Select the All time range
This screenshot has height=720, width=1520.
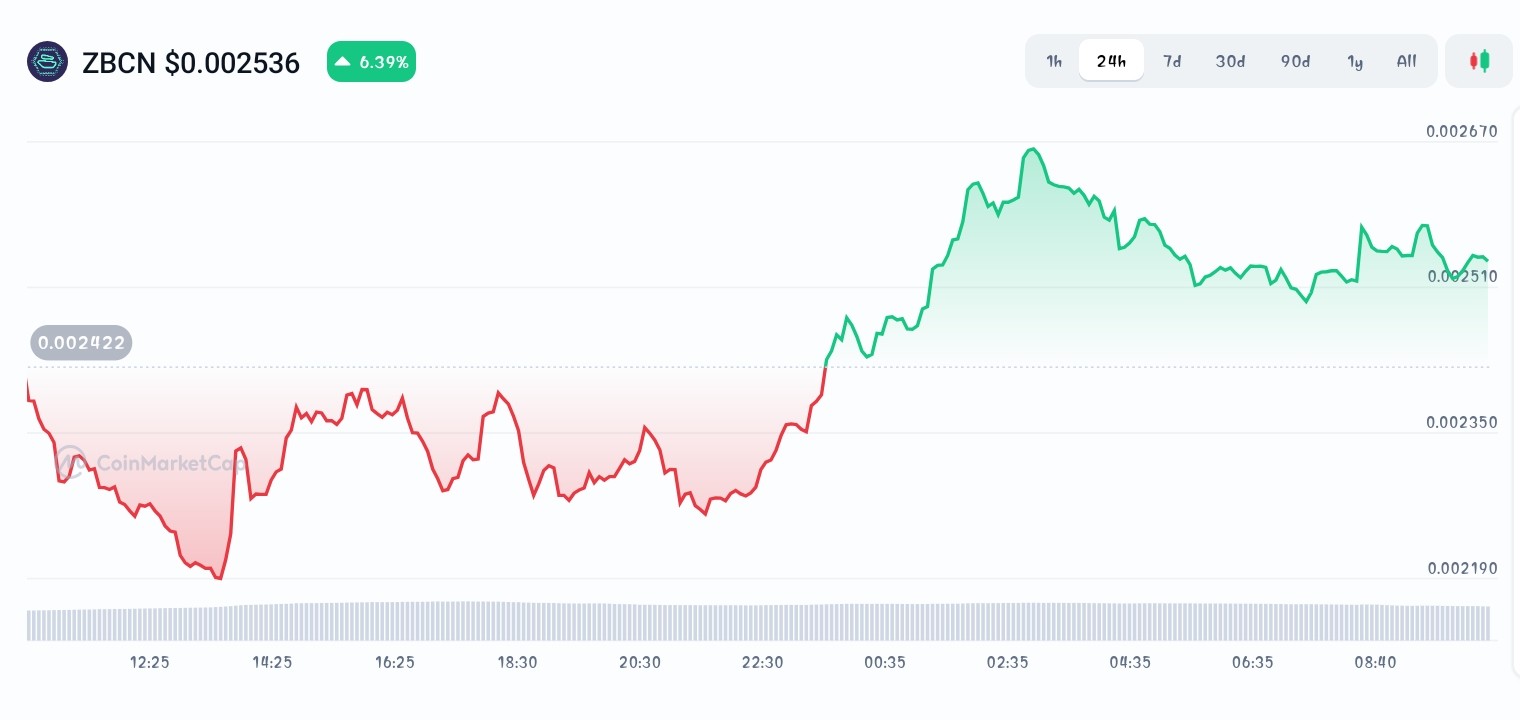tap(1406, 61)
